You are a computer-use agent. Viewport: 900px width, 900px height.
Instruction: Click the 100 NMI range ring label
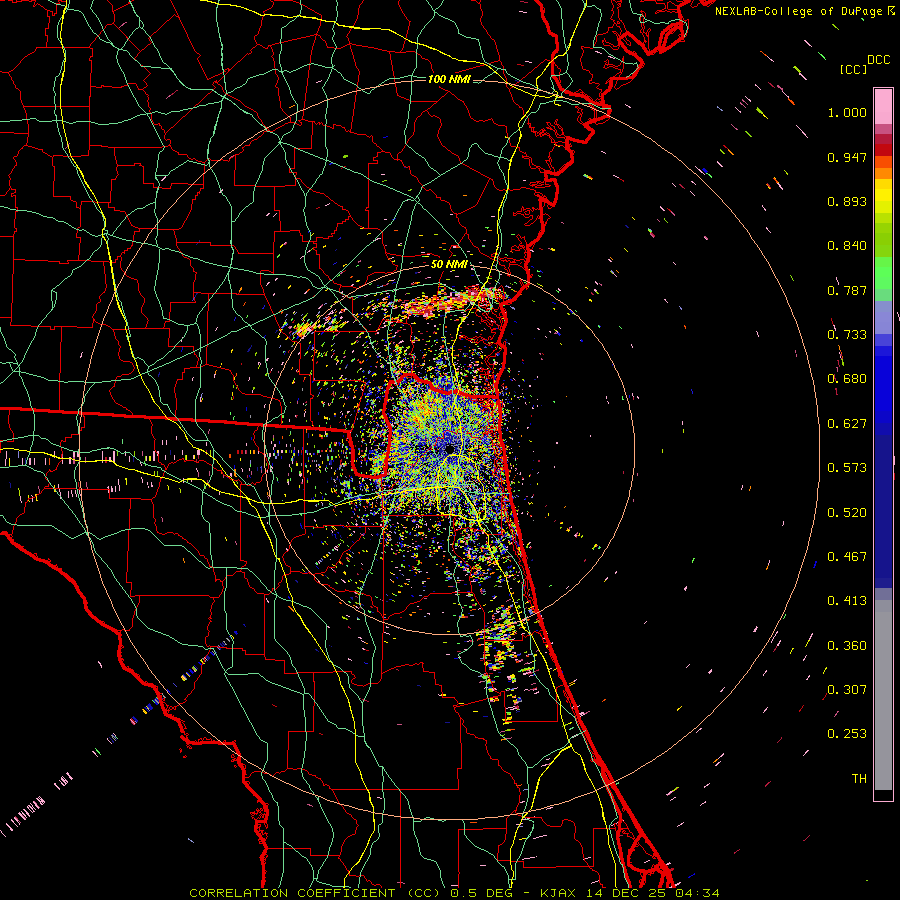(x=449, y=79)
